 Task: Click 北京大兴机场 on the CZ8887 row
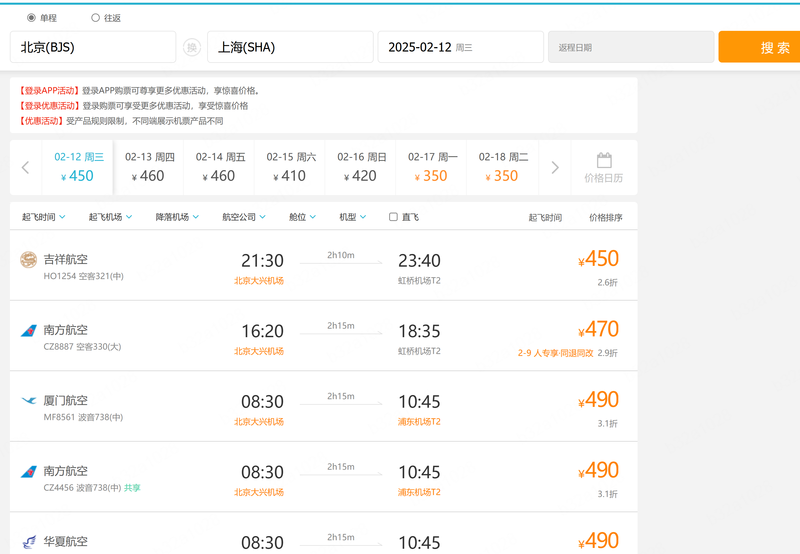259,351
